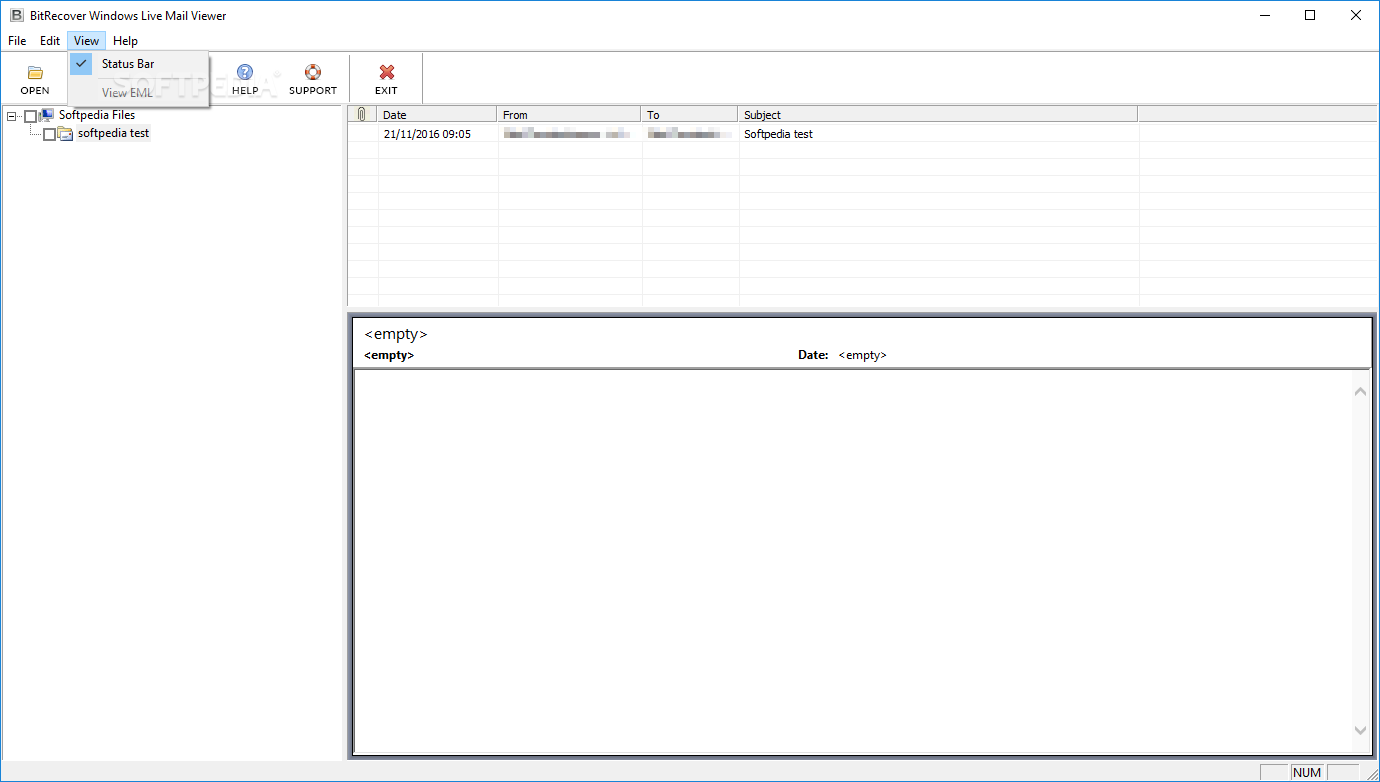Open the Help menu
Image resolution: width=1380 pixels, height=782 pixels.
click(125, 41)
